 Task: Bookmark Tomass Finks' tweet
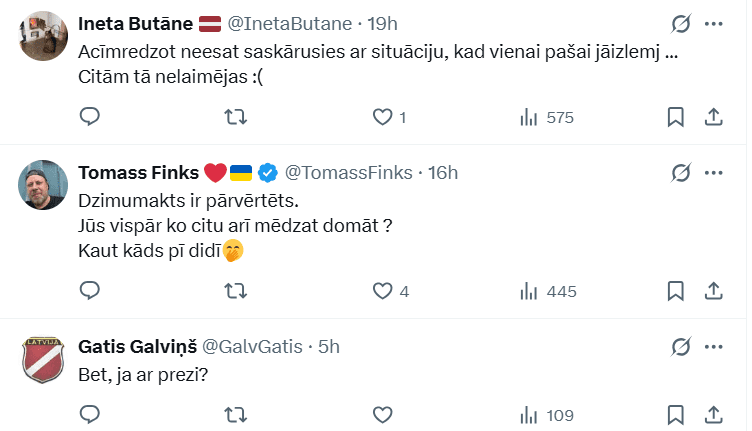[676, 292]
